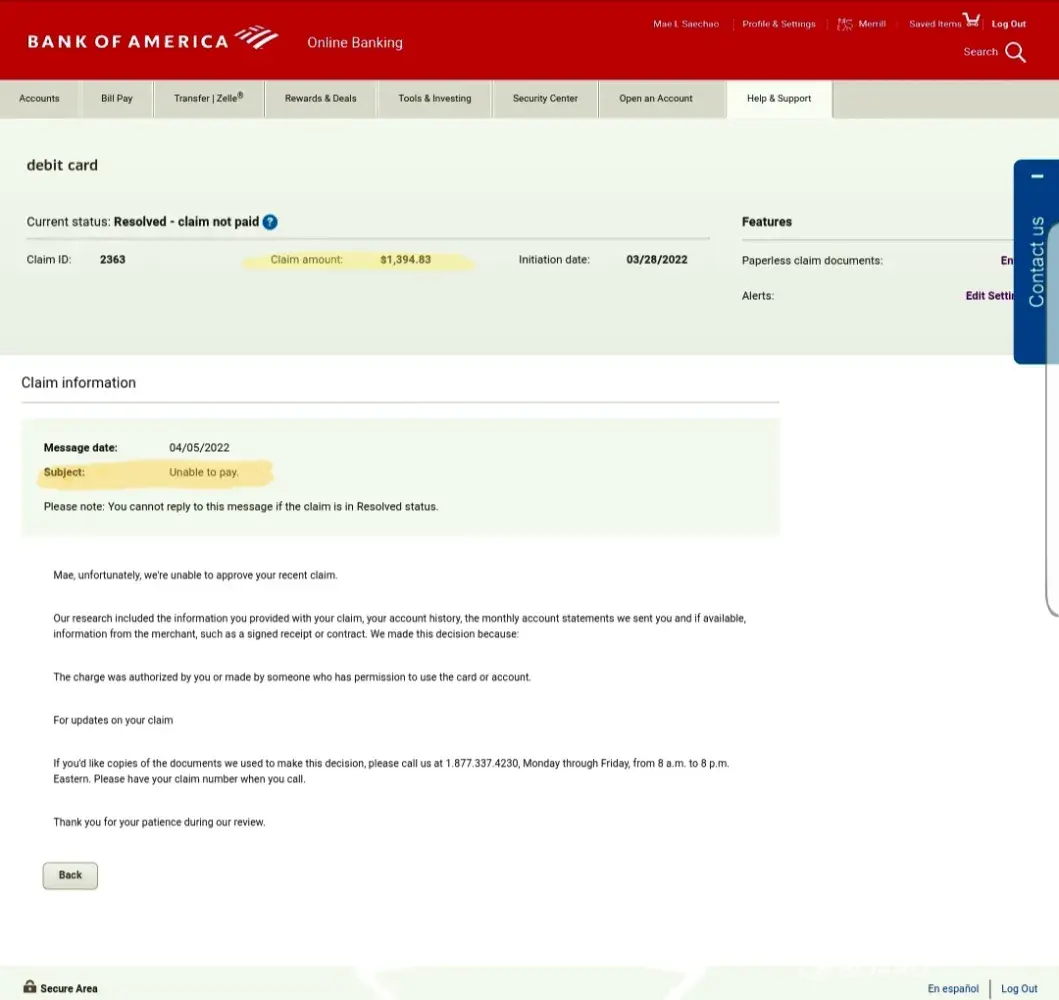Screen dimensions: 1059x1000
Task: Click the Resolved - claim not paid status
Action: click(186, 222)
